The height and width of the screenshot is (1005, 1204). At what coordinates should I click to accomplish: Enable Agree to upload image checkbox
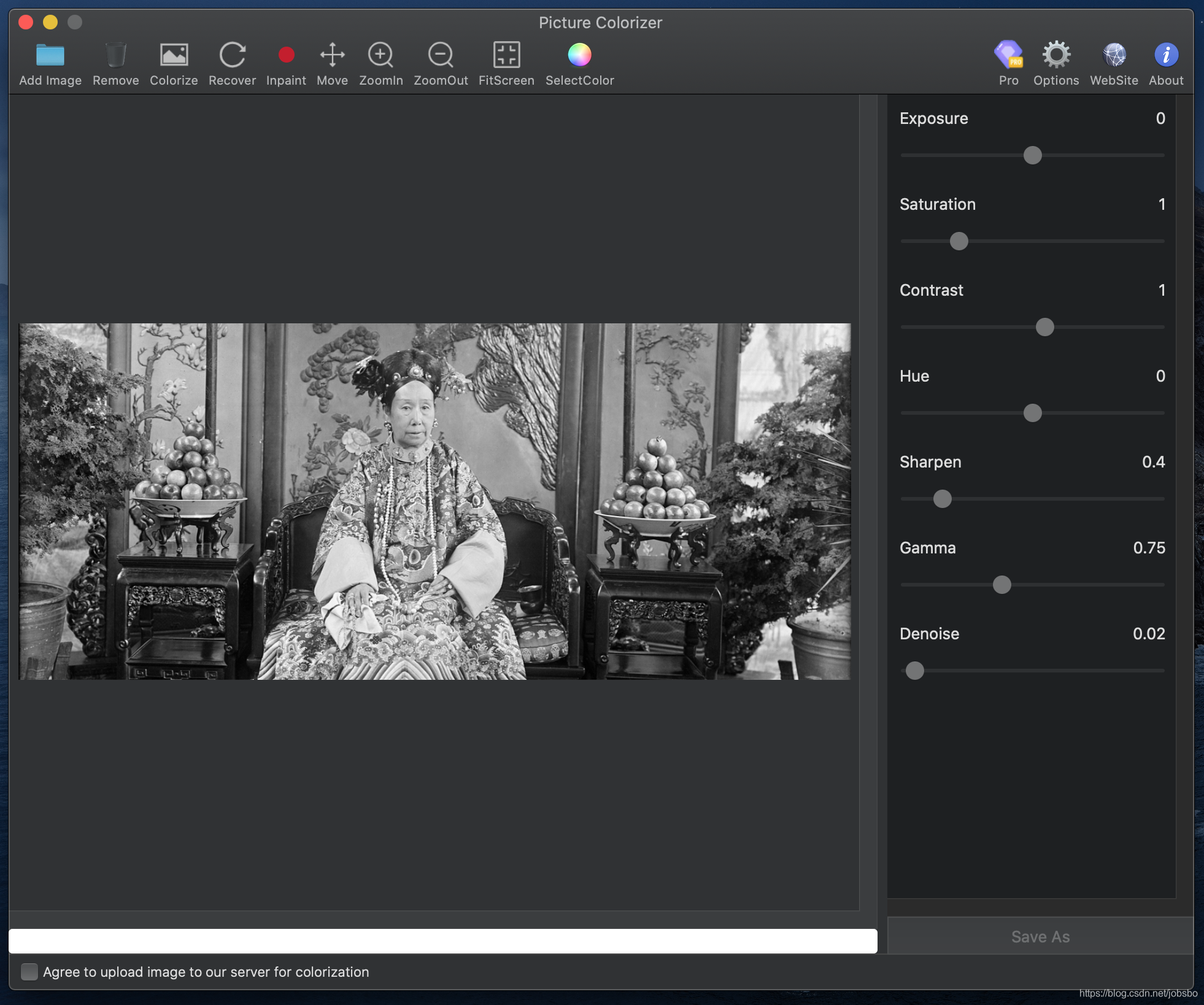(29, 971)
